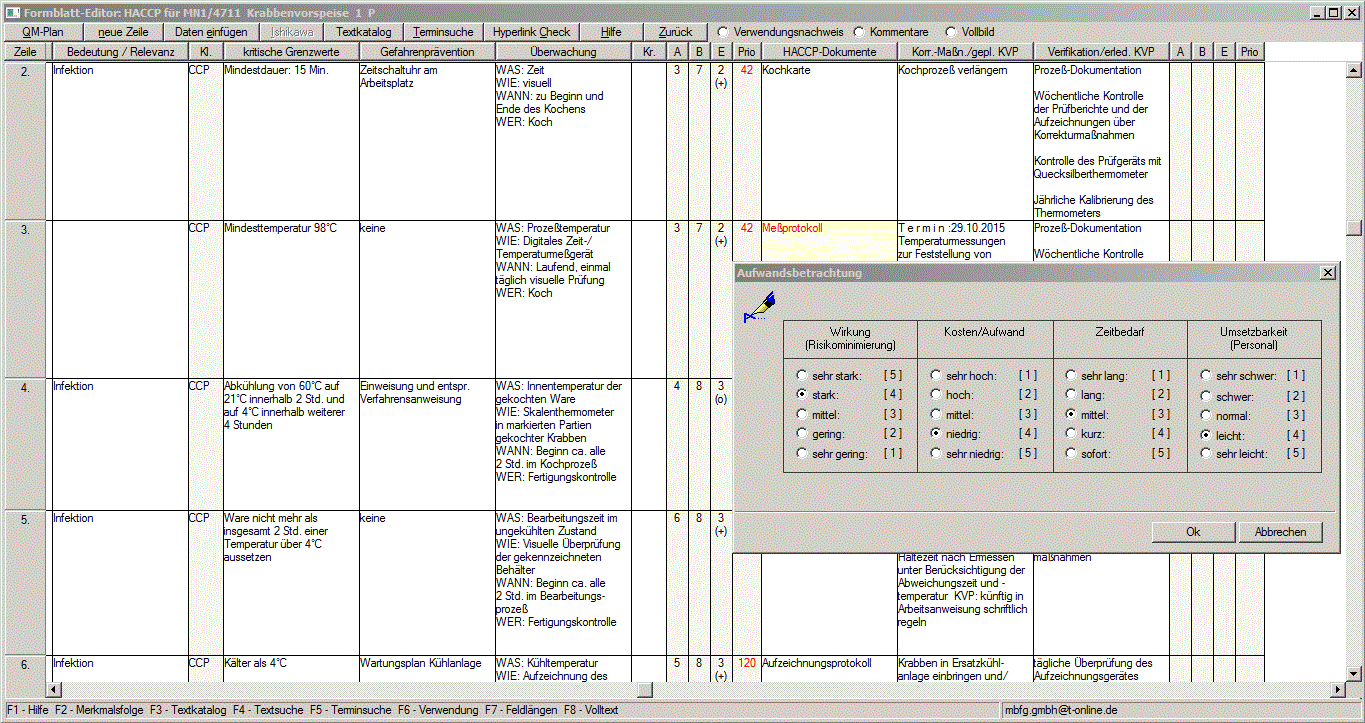Confirm the dialog with Ok

1193,532
